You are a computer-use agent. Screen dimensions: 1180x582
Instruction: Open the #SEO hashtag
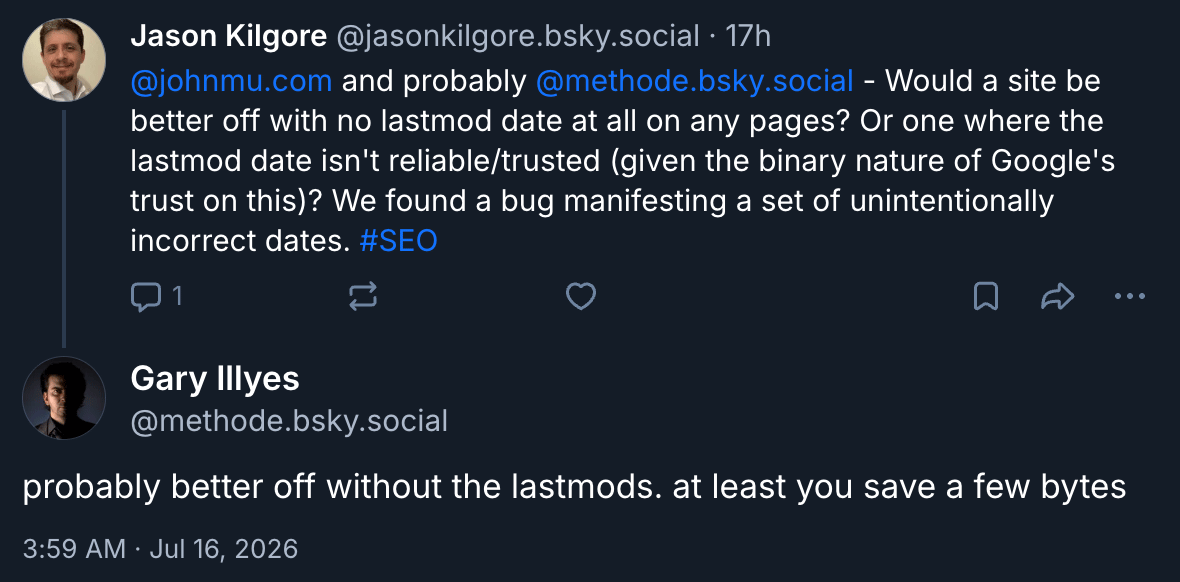[x=399, y=241]
